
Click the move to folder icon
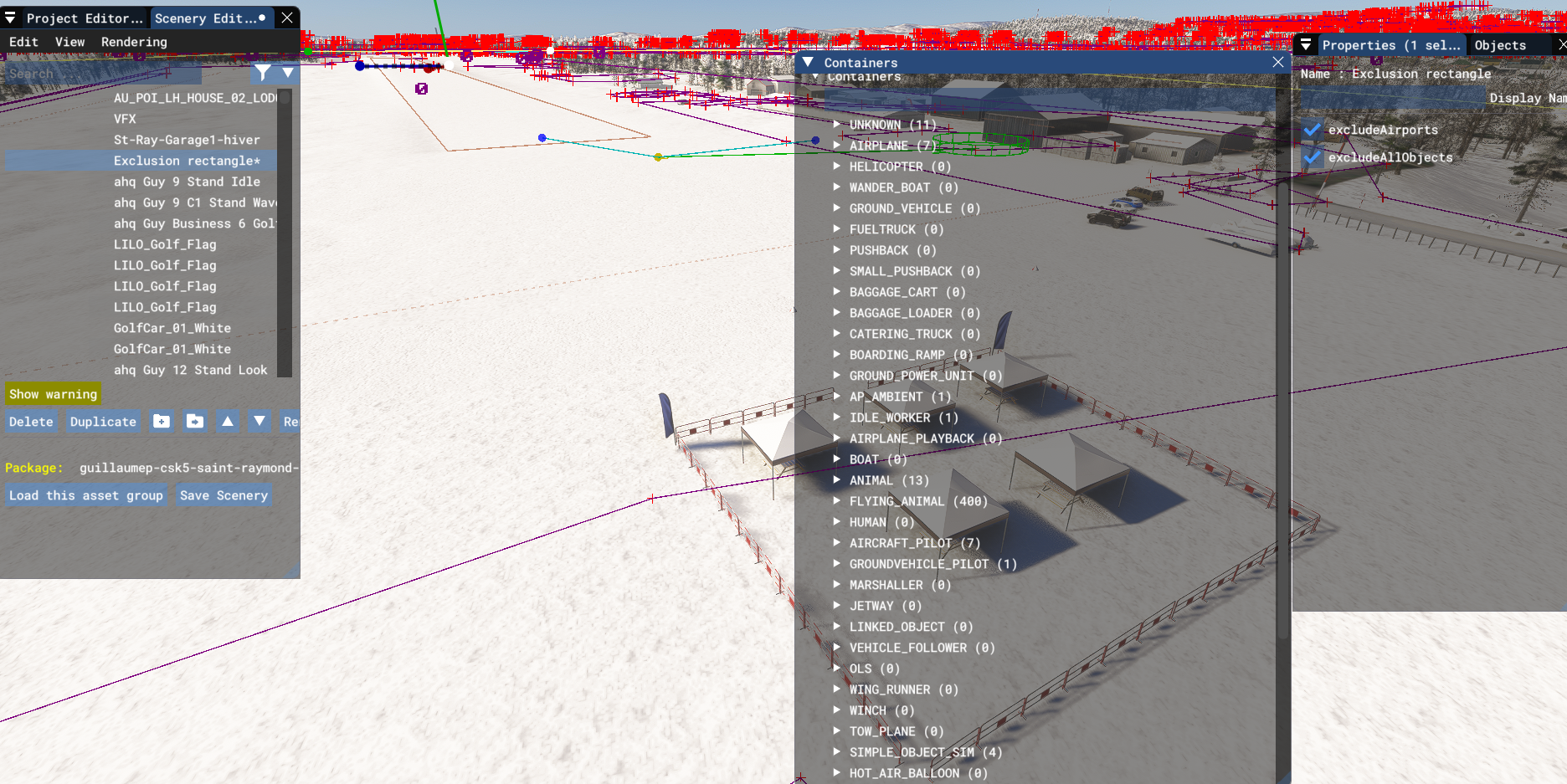click(195, 421)
